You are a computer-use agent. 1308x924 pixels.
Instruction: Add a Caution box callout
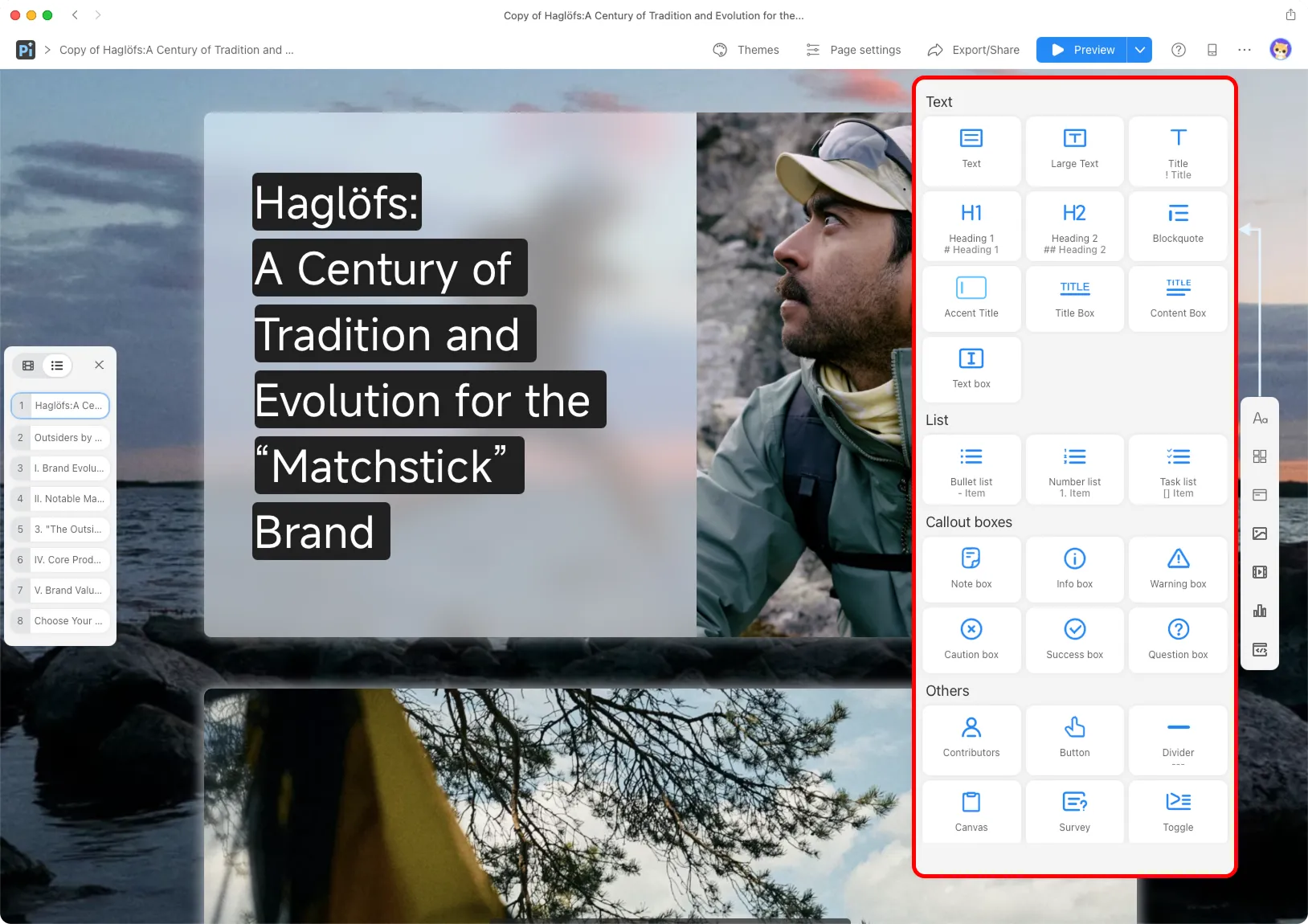click(x=971, y=640)
